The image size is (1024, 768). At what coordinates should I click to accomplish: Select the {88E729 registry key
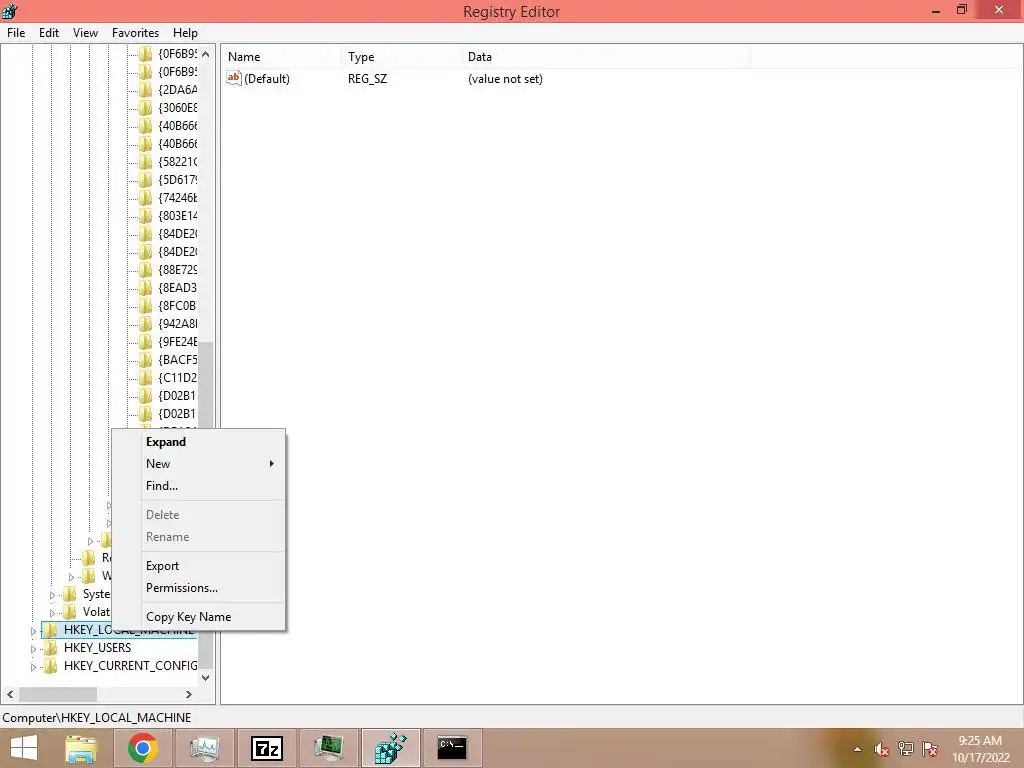(x=178, y=270)
